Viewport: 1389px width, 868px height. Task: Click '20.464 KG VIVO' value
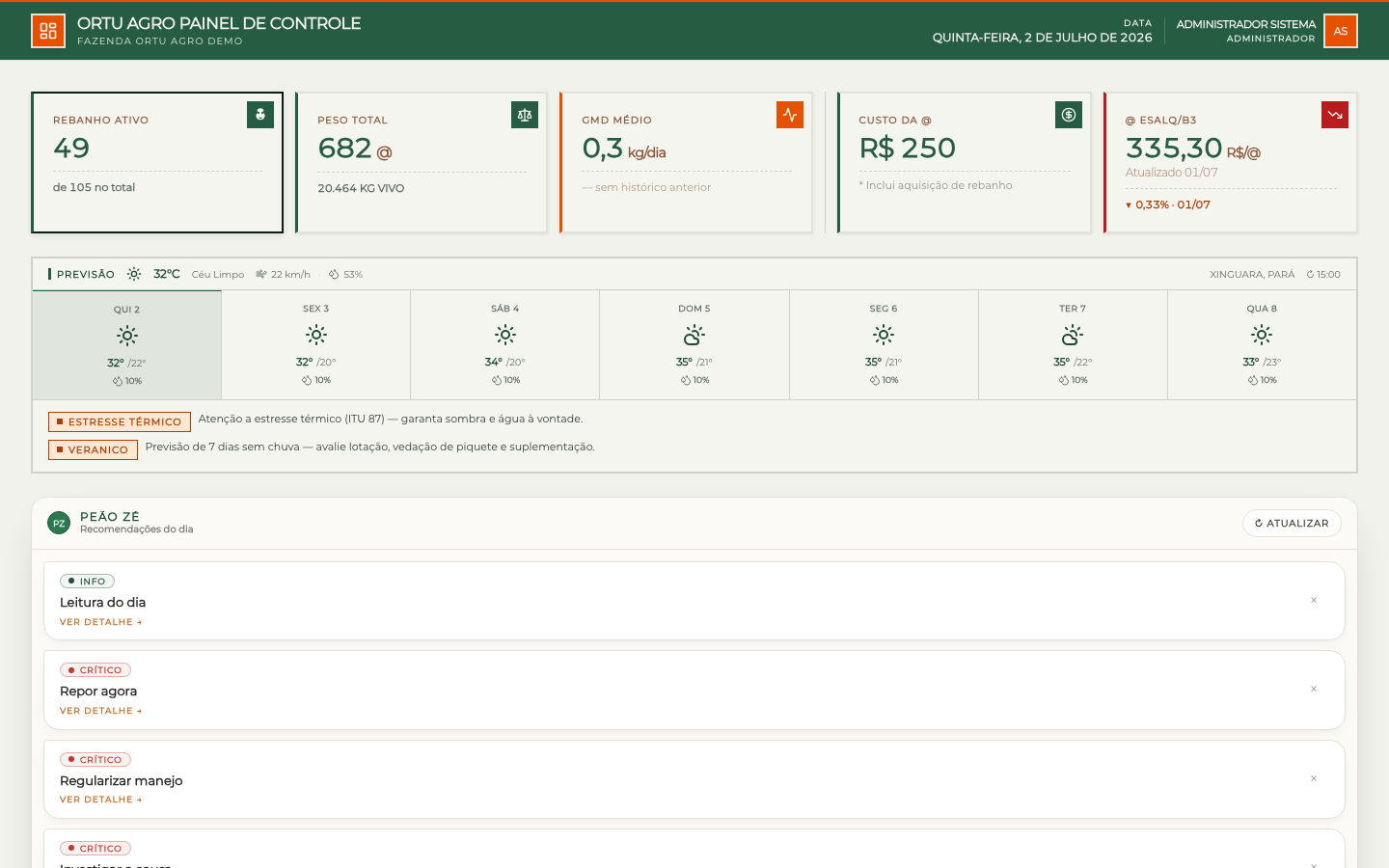click(x=361, y=188)
